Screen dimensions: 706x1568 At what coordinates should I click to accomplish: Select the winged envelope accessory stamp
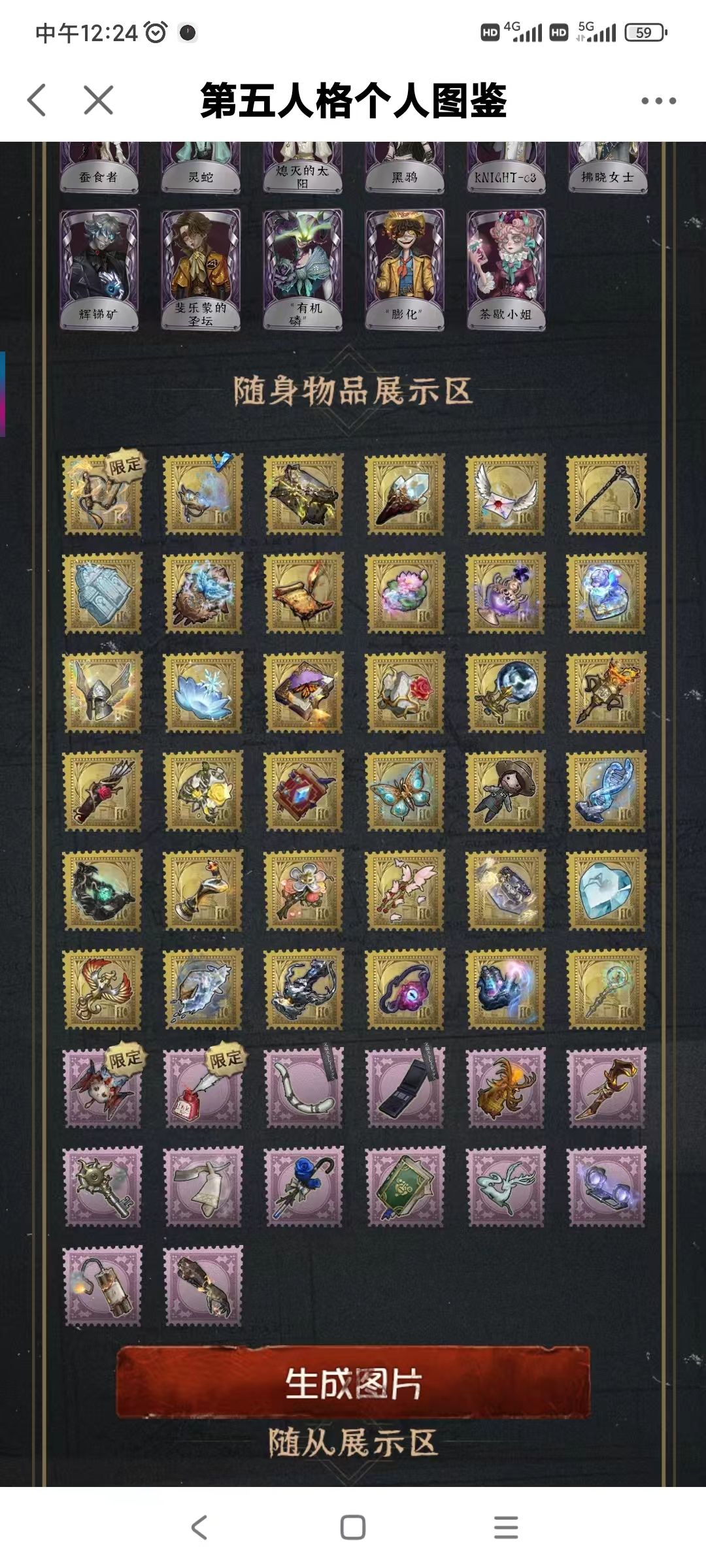tap(505, 495)
